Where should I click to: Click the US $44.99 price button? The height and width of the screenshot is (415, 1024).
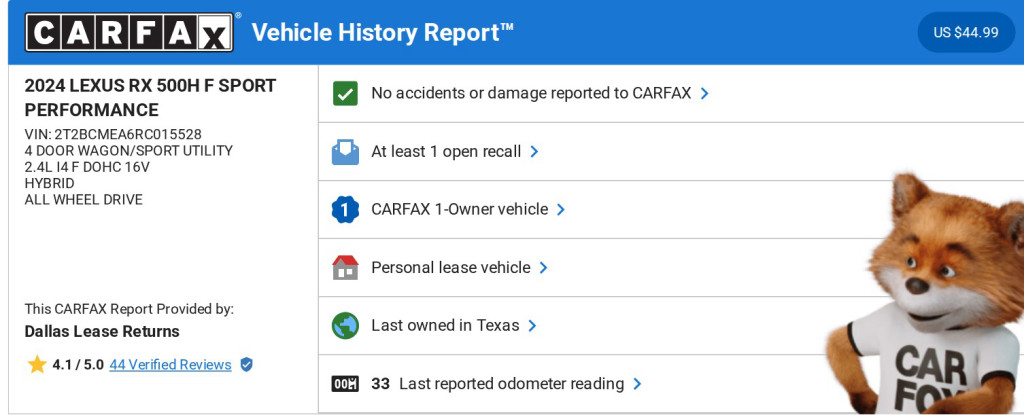click(x=965, y=32)
